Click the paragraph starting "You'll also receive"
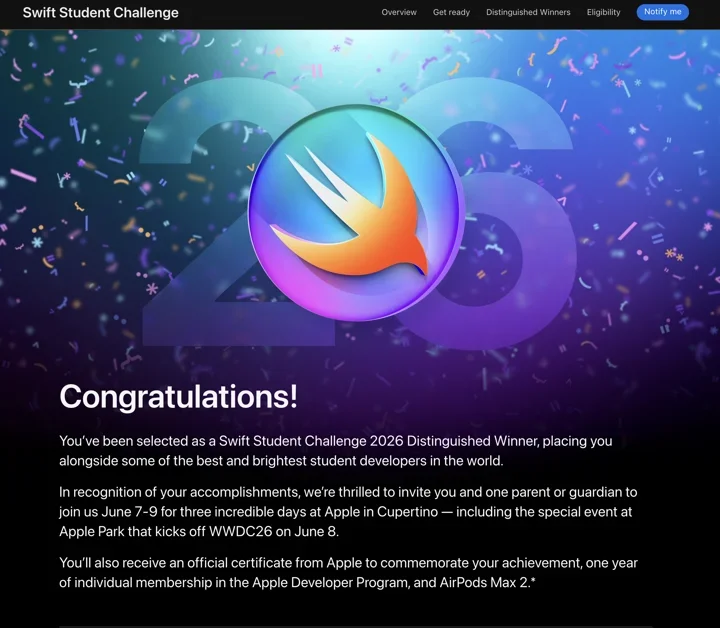Image resolution: width=720 pixels, height=628 pixels. click(x=349, y=572)
